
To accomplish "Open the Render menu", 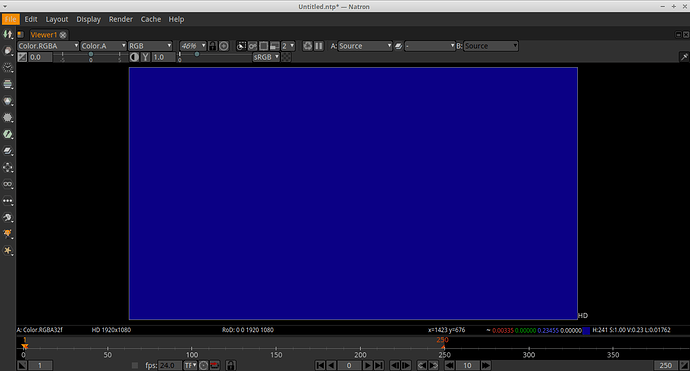I will coord(121,19).
